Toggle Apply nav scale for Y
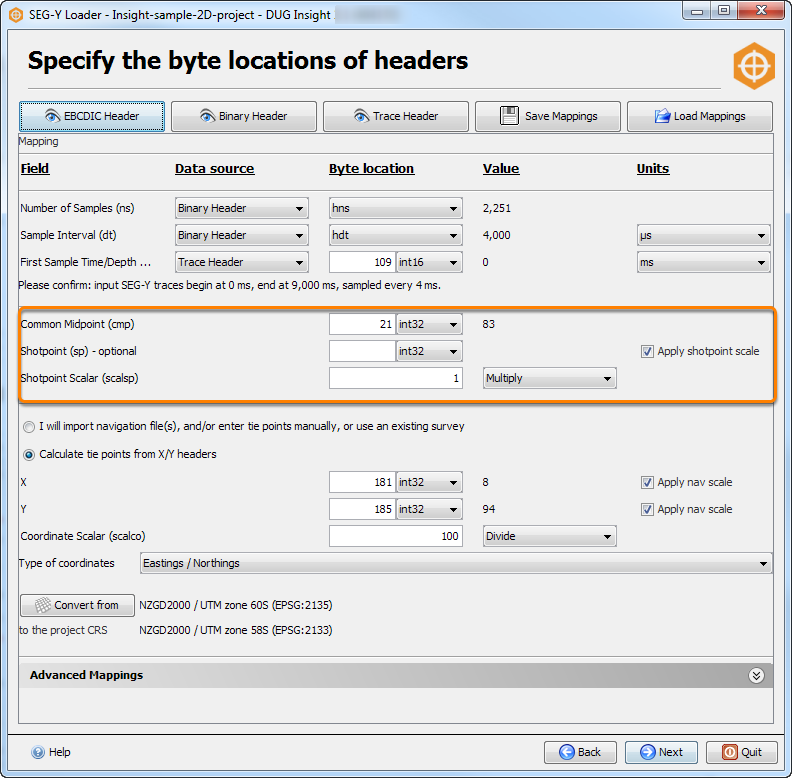 (x=647, y=510)
